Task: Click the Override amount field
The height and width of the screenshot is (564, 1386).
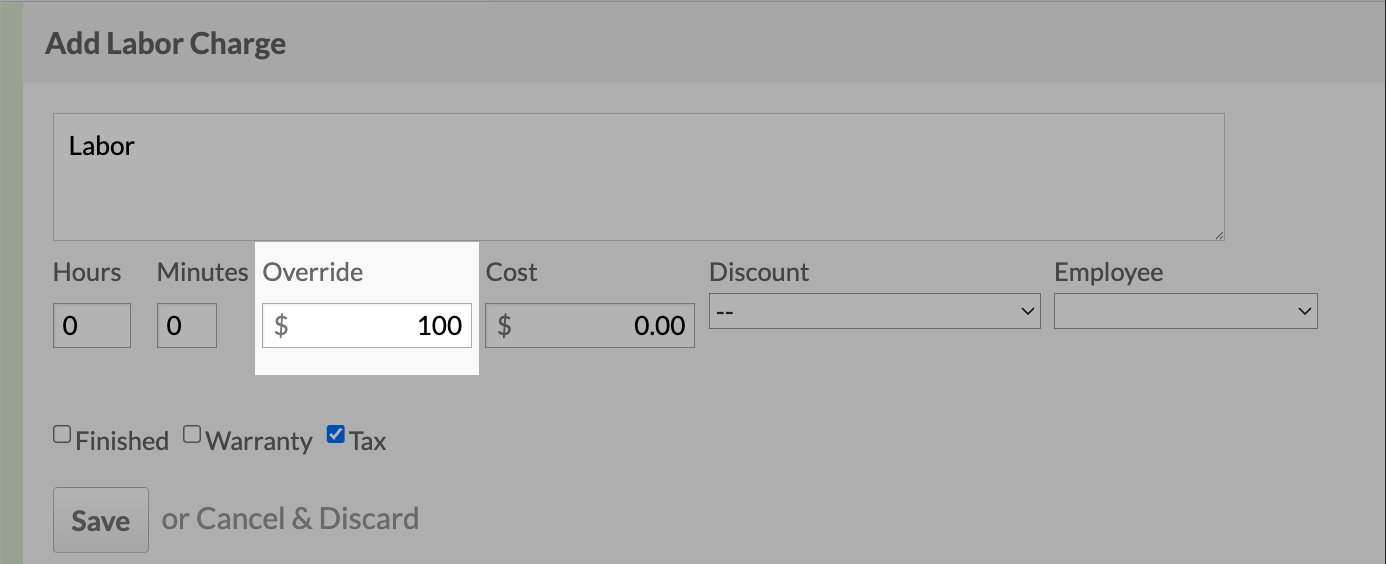Action: (x=367, y=326)
